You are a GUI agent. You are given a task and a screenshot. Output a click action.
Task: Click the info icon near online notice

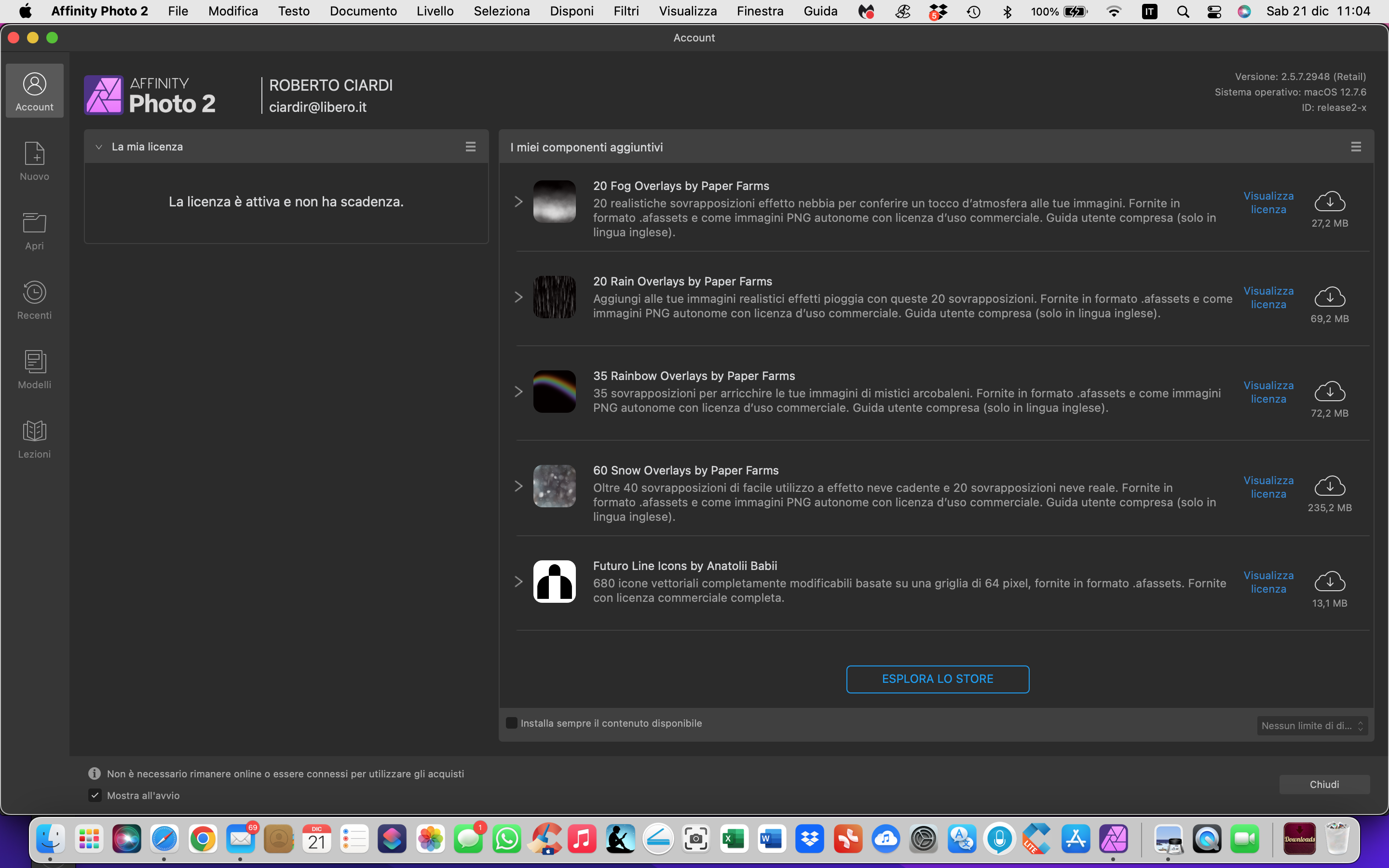coord(95,773)
